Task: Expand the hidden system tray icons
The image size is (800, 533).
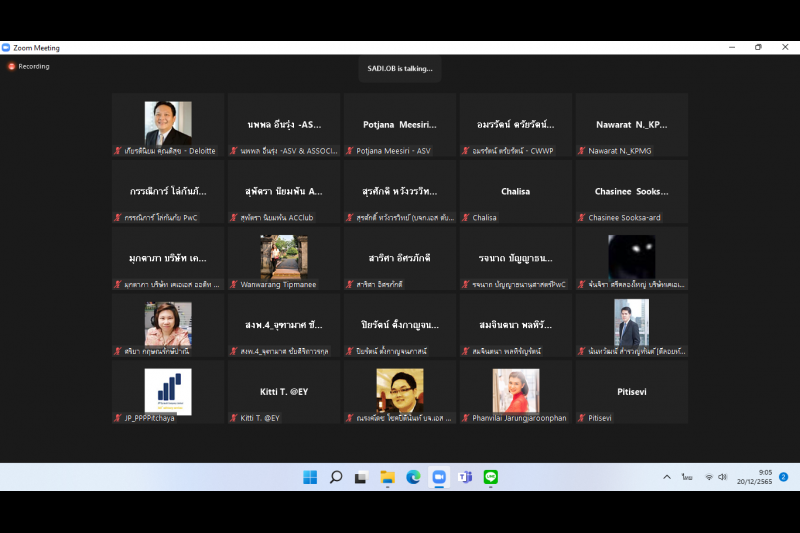Action: 667,477
